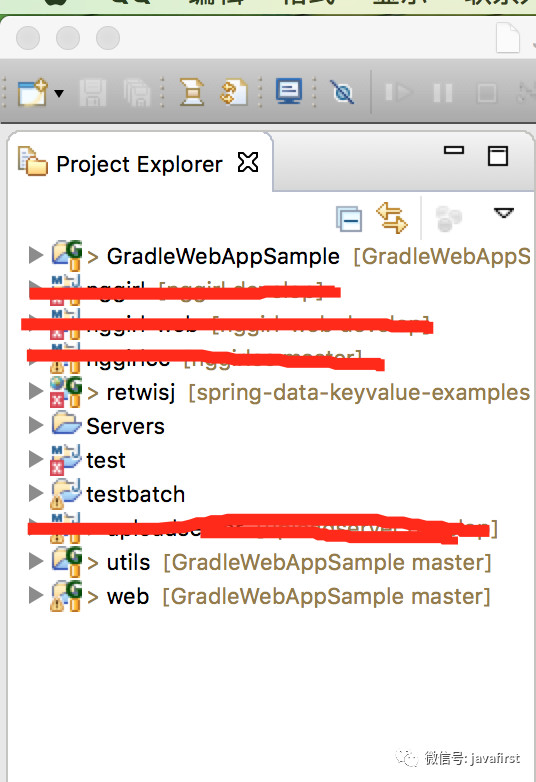Image resolution: width=536 pixels, height=782 pixels.
Task: Expand the Servers folder
Action: click(35, 425)
